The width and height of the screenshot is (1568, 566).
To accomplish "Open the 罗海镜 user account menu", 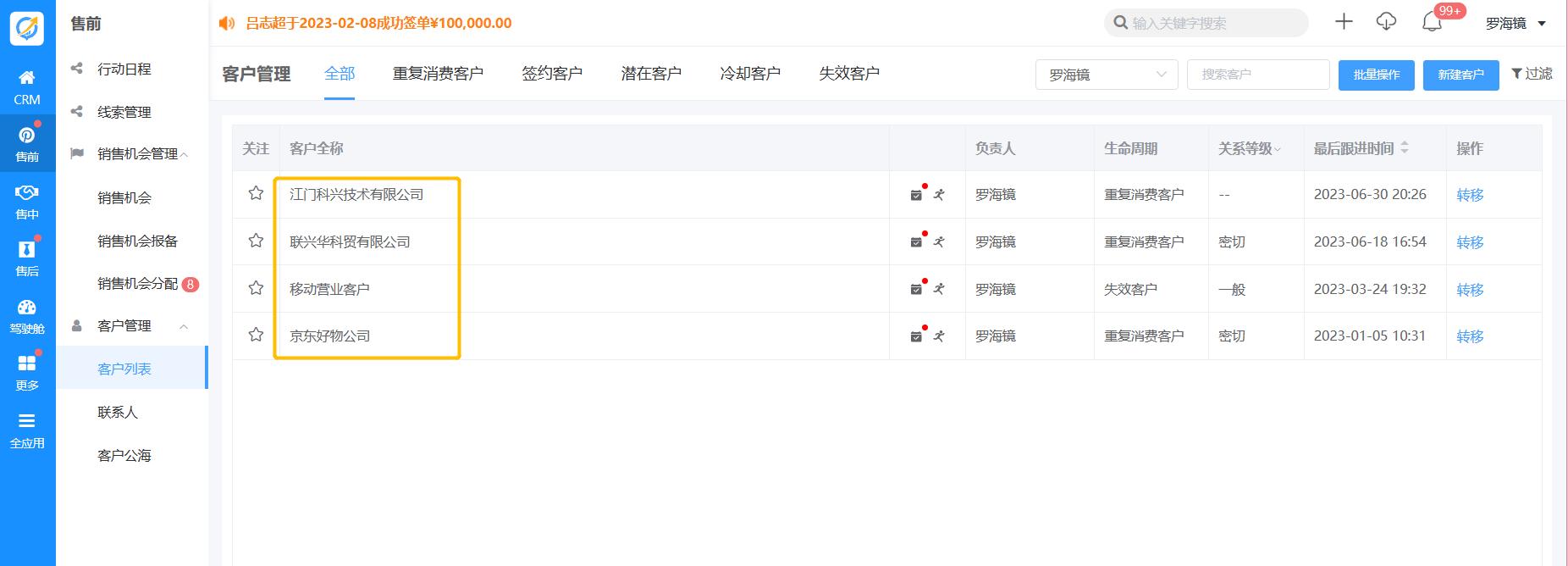I will point(1516,24).
